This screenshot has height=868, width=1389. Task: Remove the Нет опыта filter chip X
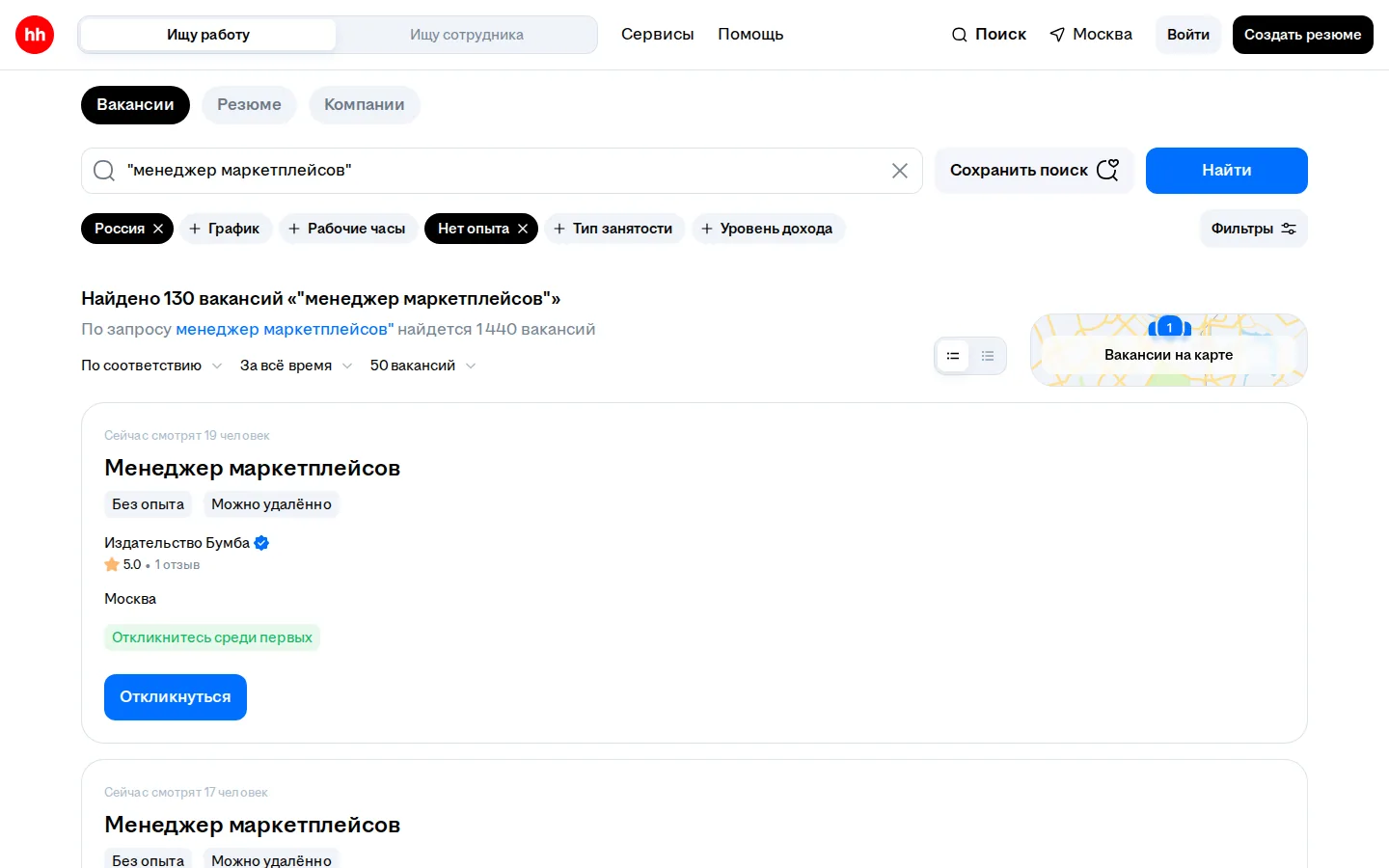523,229
